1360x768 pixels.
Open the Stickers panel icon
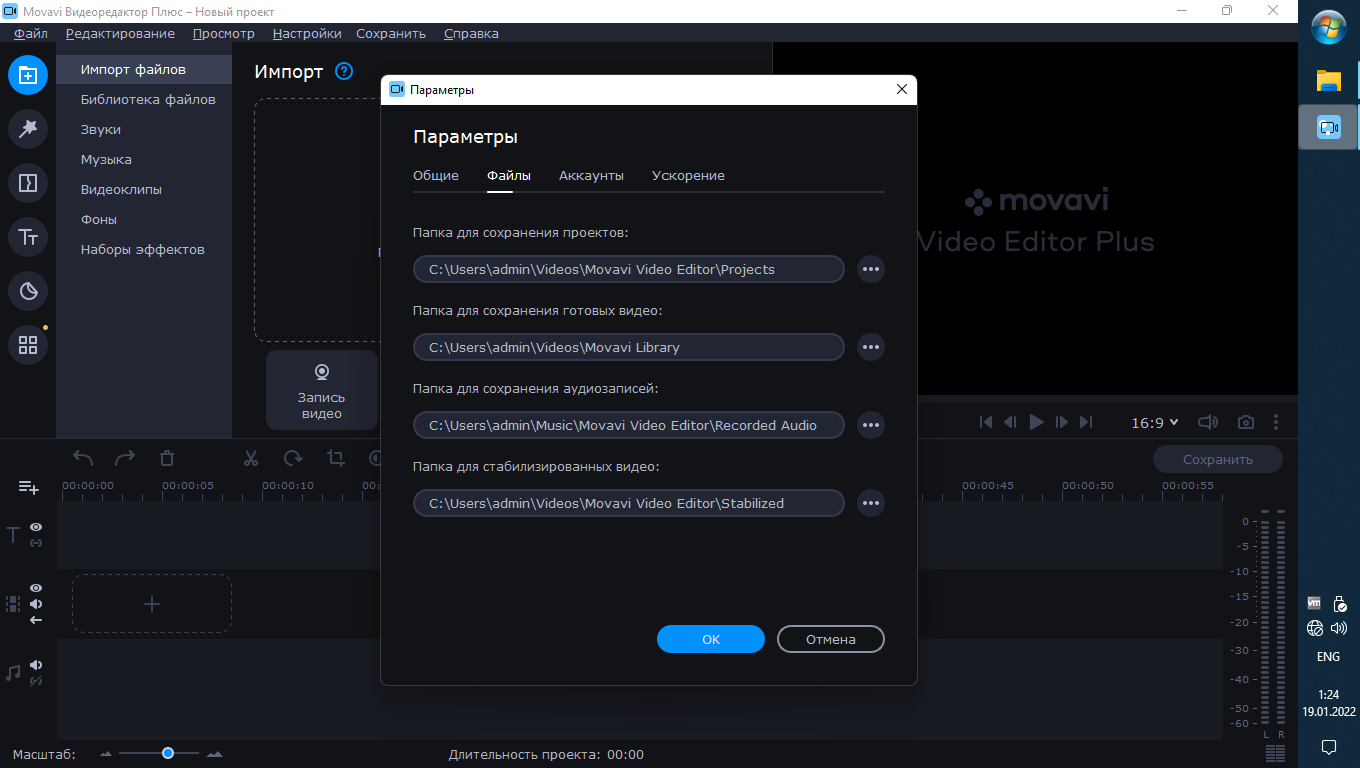point(28,291)
